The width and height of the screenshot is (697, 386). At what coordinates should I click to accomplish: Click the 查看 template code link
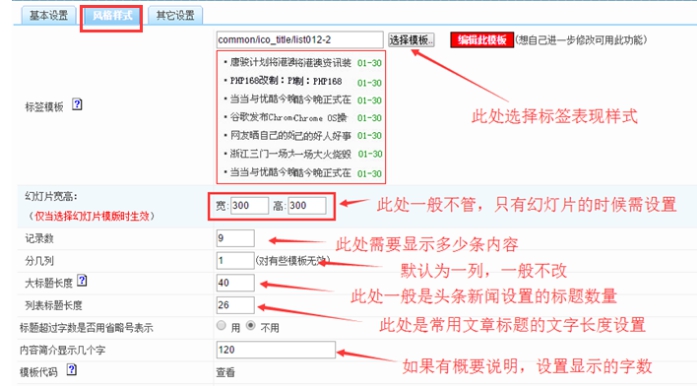[225, 372]
